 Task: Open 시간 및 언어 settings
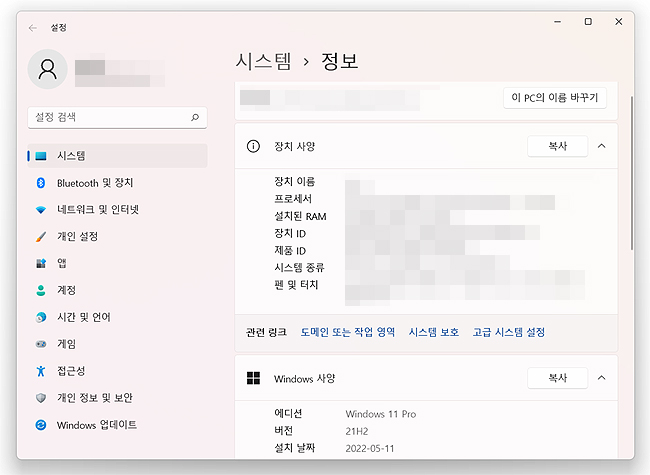click(x=117, y=317)
